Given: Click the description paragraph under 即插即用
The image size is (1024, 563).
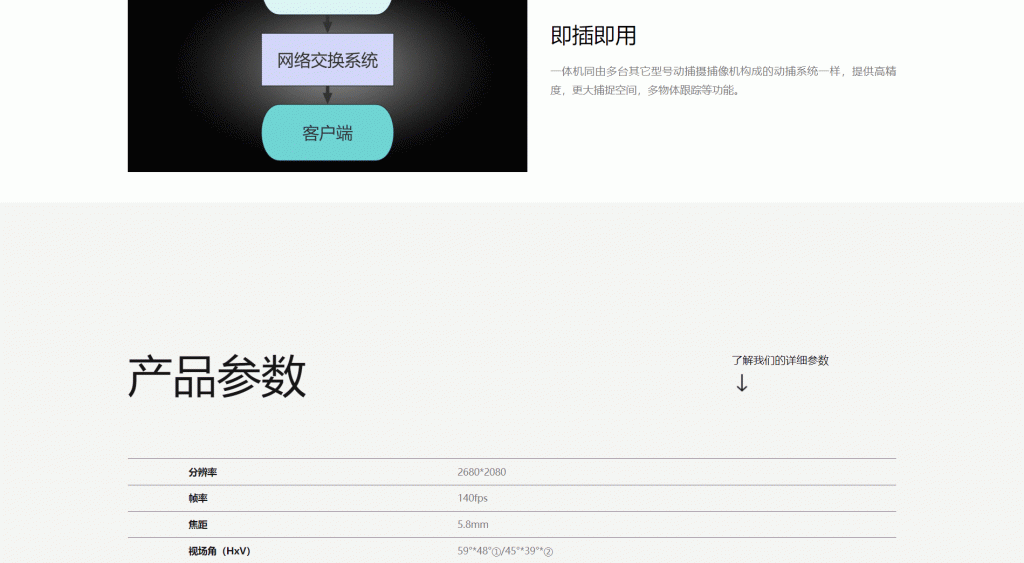Looking at the screenshot, I should 722,80.
